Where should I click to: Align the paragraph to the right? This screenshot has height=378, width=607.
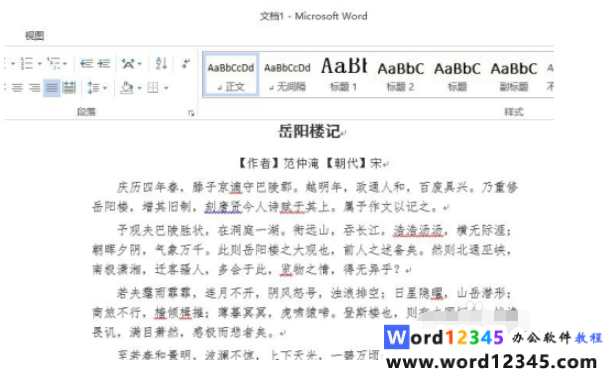pyautogui.click(x=34, y=88)
